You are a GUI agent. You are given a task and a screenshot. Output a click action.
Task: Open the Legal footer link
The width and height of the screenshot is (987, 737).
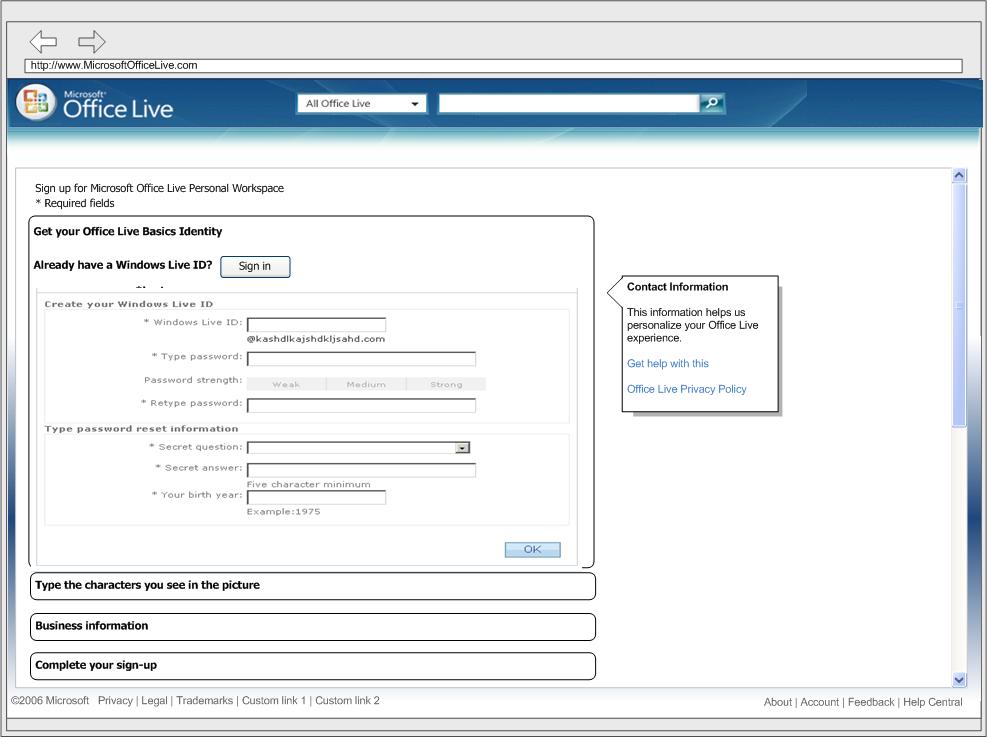point(154,700)
